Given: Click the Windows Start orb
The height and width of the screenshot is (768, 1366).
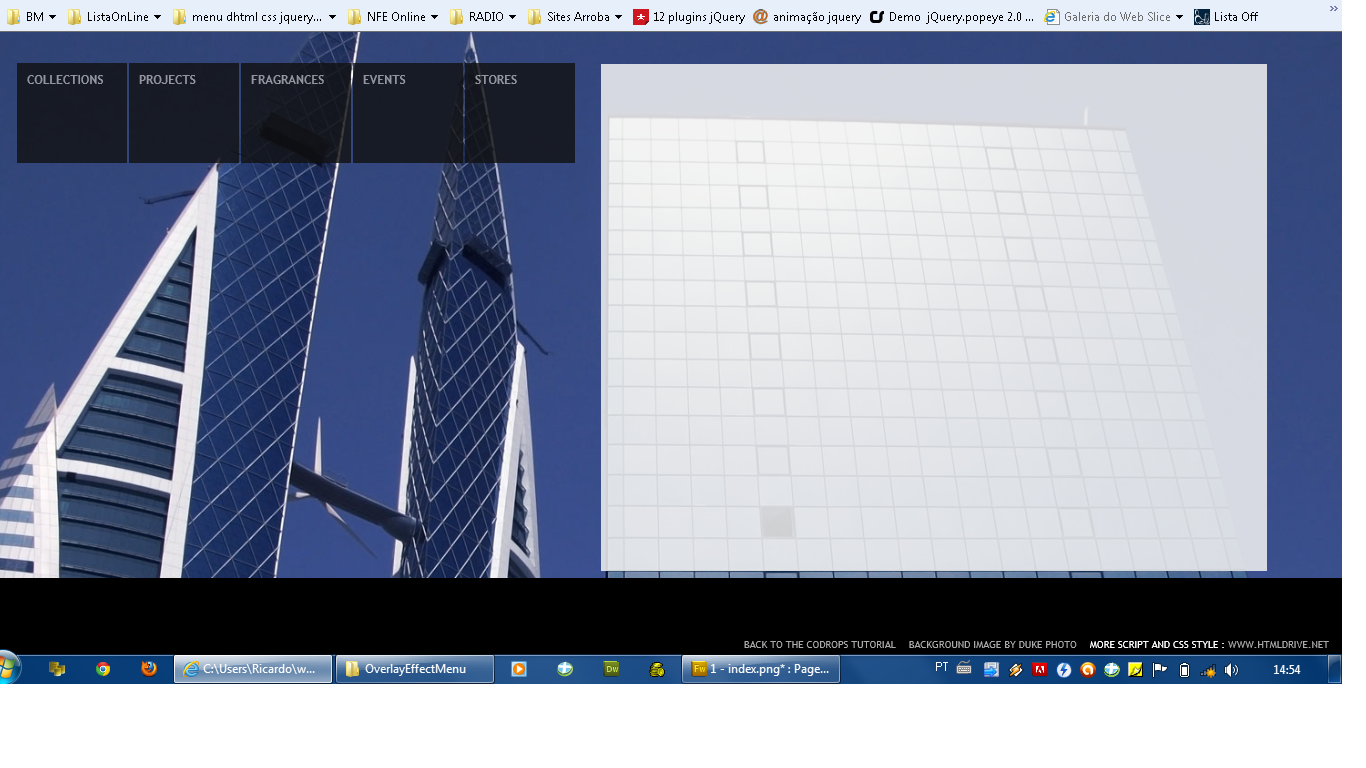Looking at the screenshot, I should pos(10,668).
